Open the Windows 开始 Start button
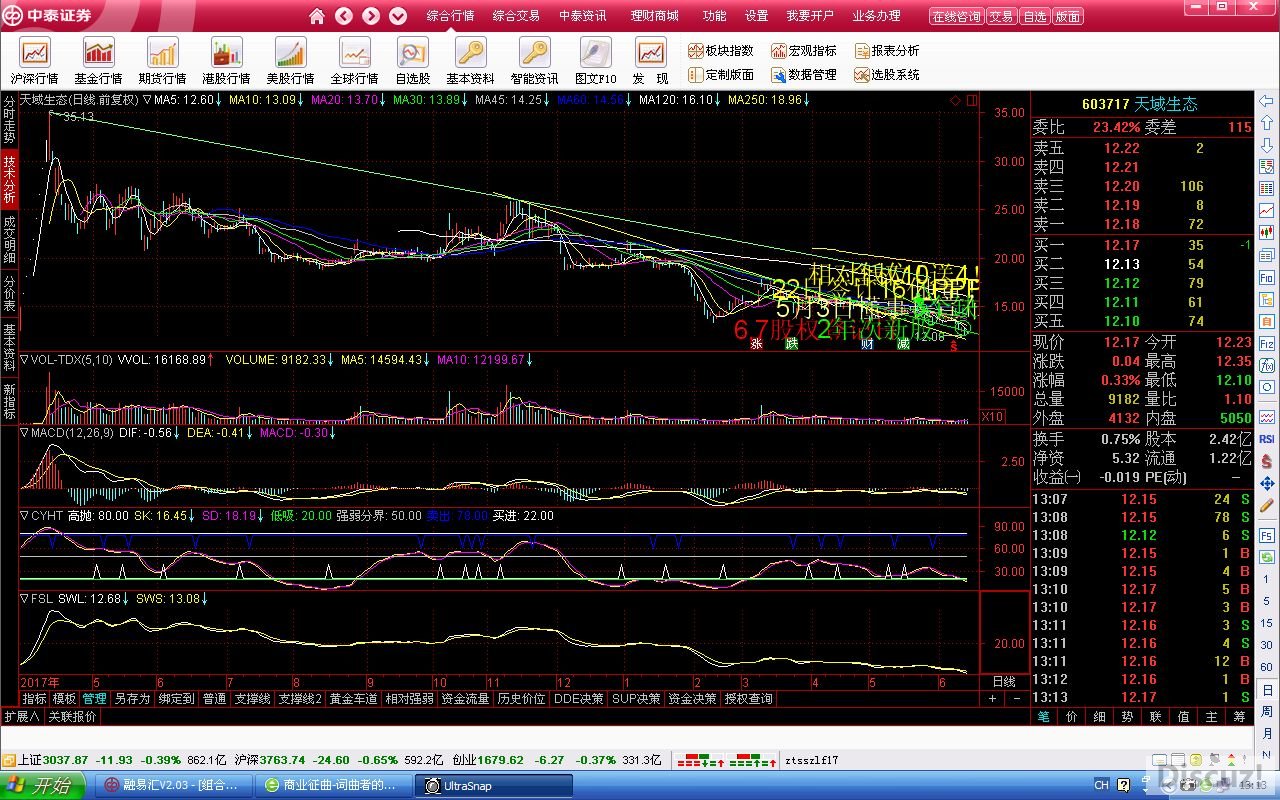Viewport: 1280px width, 800px height. coord(42,786)
